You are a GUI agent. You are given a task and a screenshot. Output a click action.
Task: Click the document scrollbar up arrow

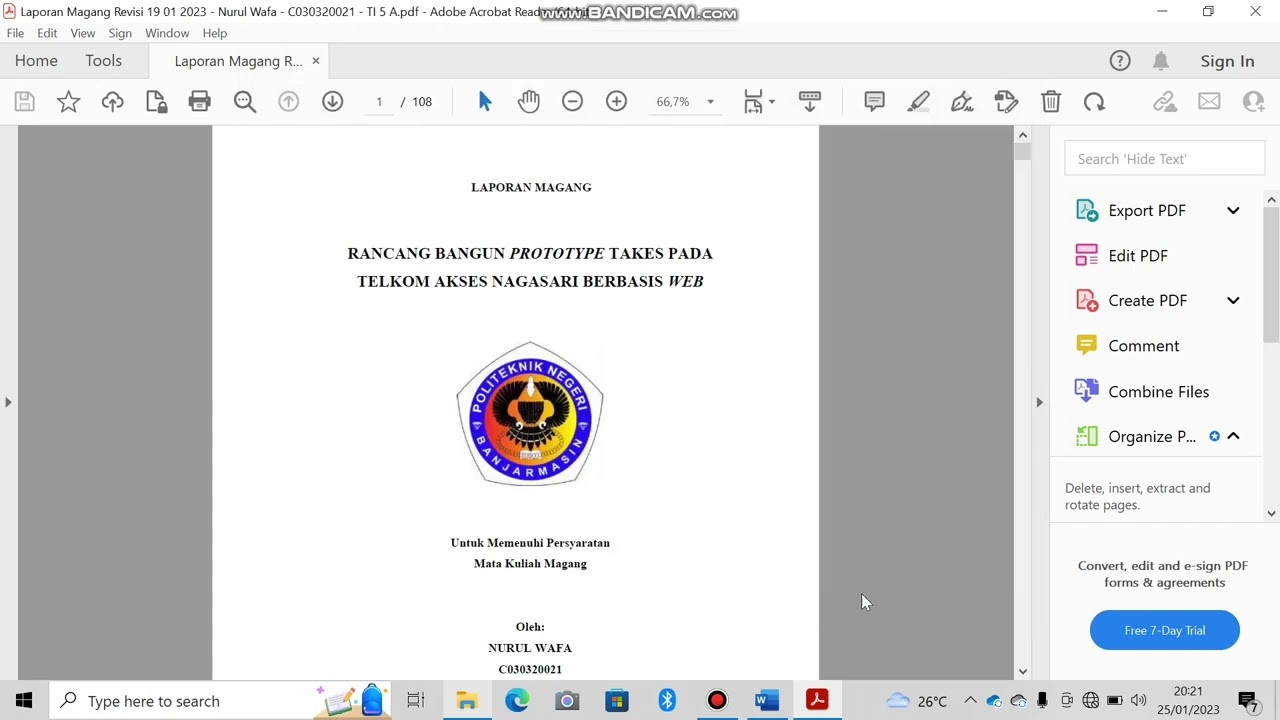[x=1022, y=135]
